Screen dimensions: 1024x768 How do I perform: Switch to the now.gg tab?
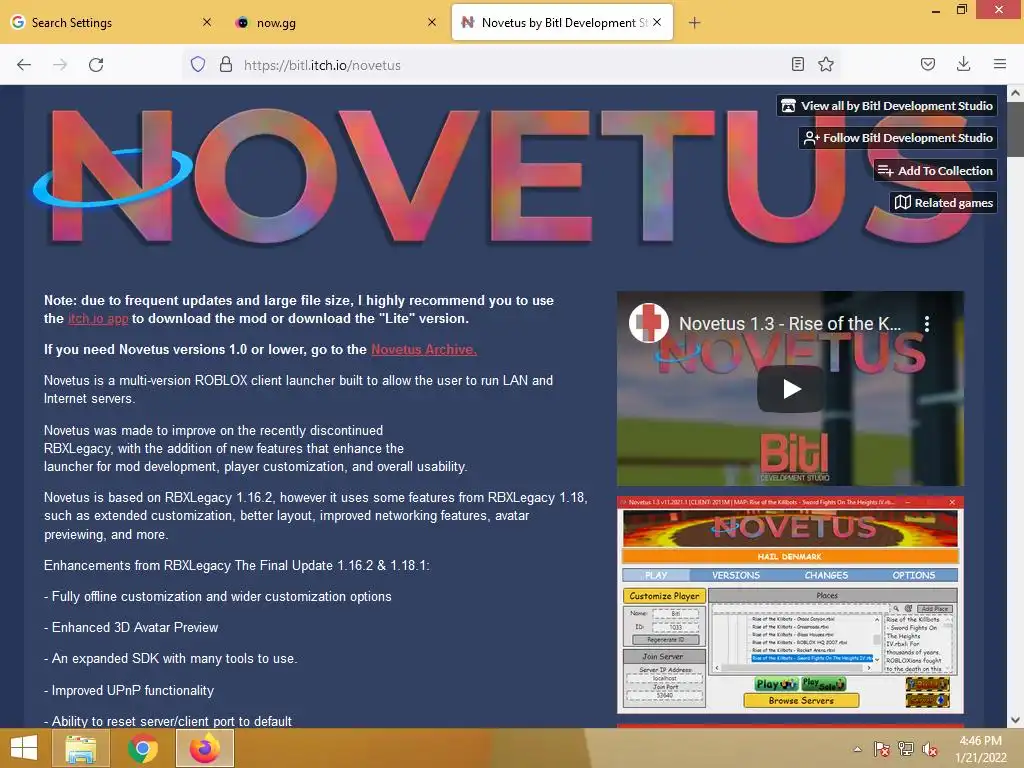click(x=335, y=23)
